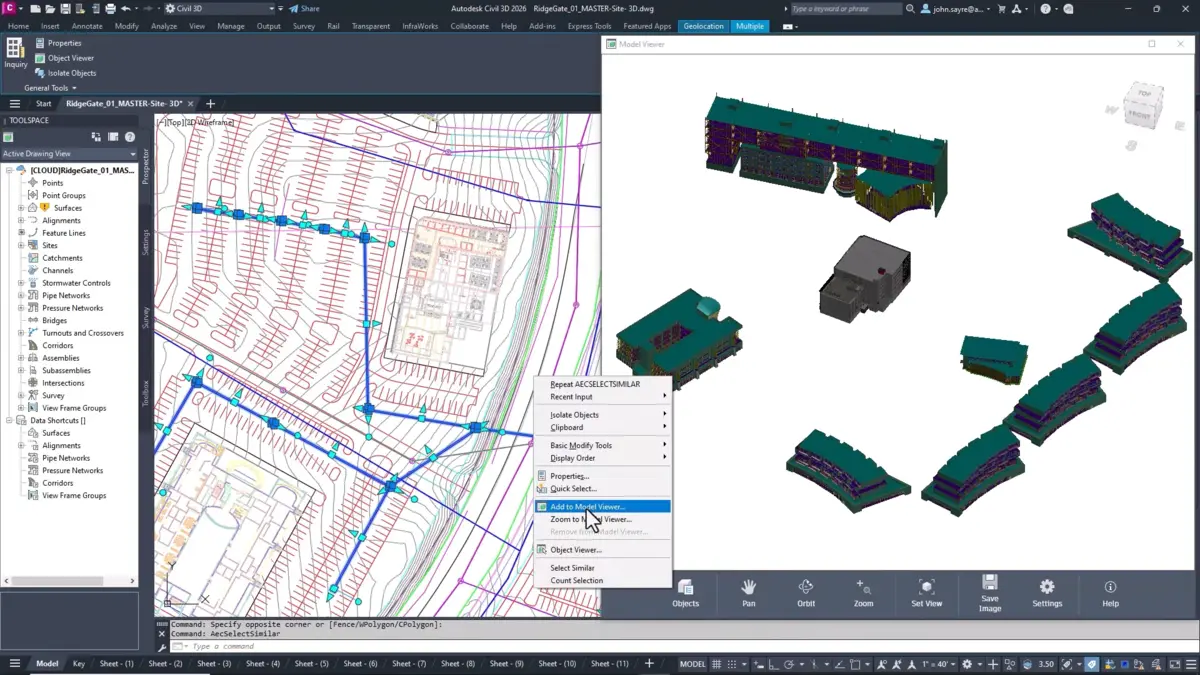Open Isolate Objects submenu in context menu
The width and height of the screenshot is (1200, 675).
tap(603, 414)
